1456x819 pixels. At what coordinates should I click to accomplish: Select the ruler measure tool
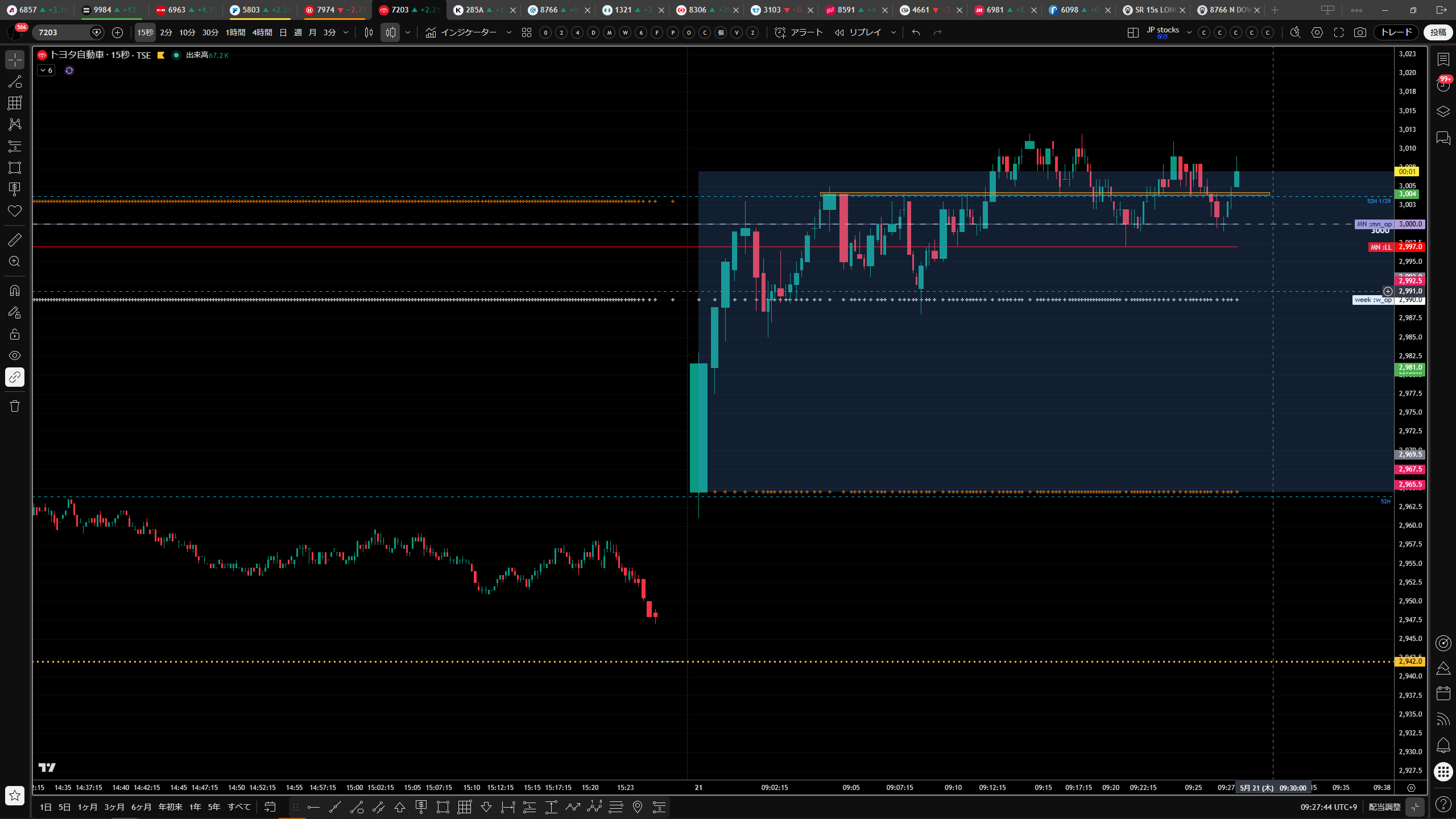click(x=15, y=240)
